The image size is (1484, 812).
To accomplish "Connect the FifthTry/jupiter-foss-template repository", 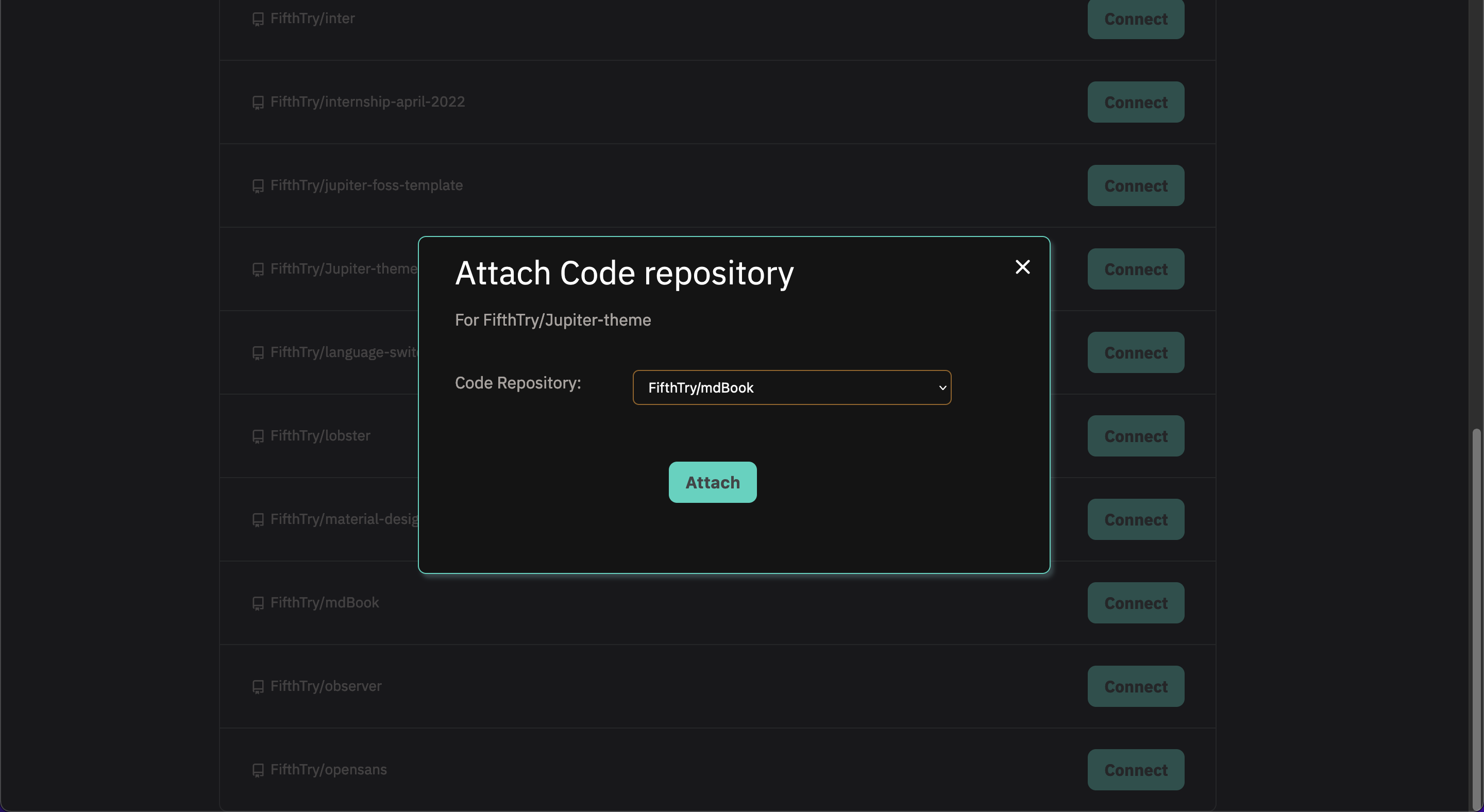I will coord(1135,185).
